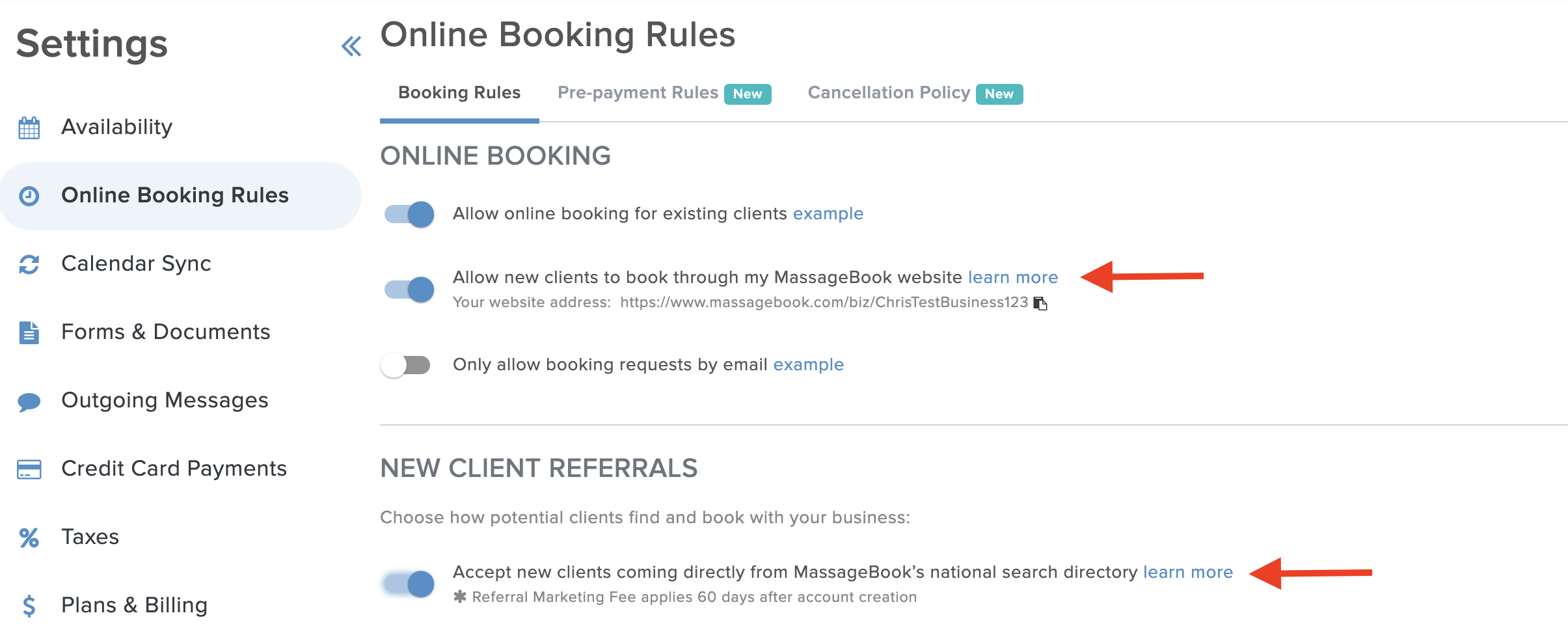1568x639 pixels.
Task: Open example link for existing clients booking
Action: (x=828, y=213)
